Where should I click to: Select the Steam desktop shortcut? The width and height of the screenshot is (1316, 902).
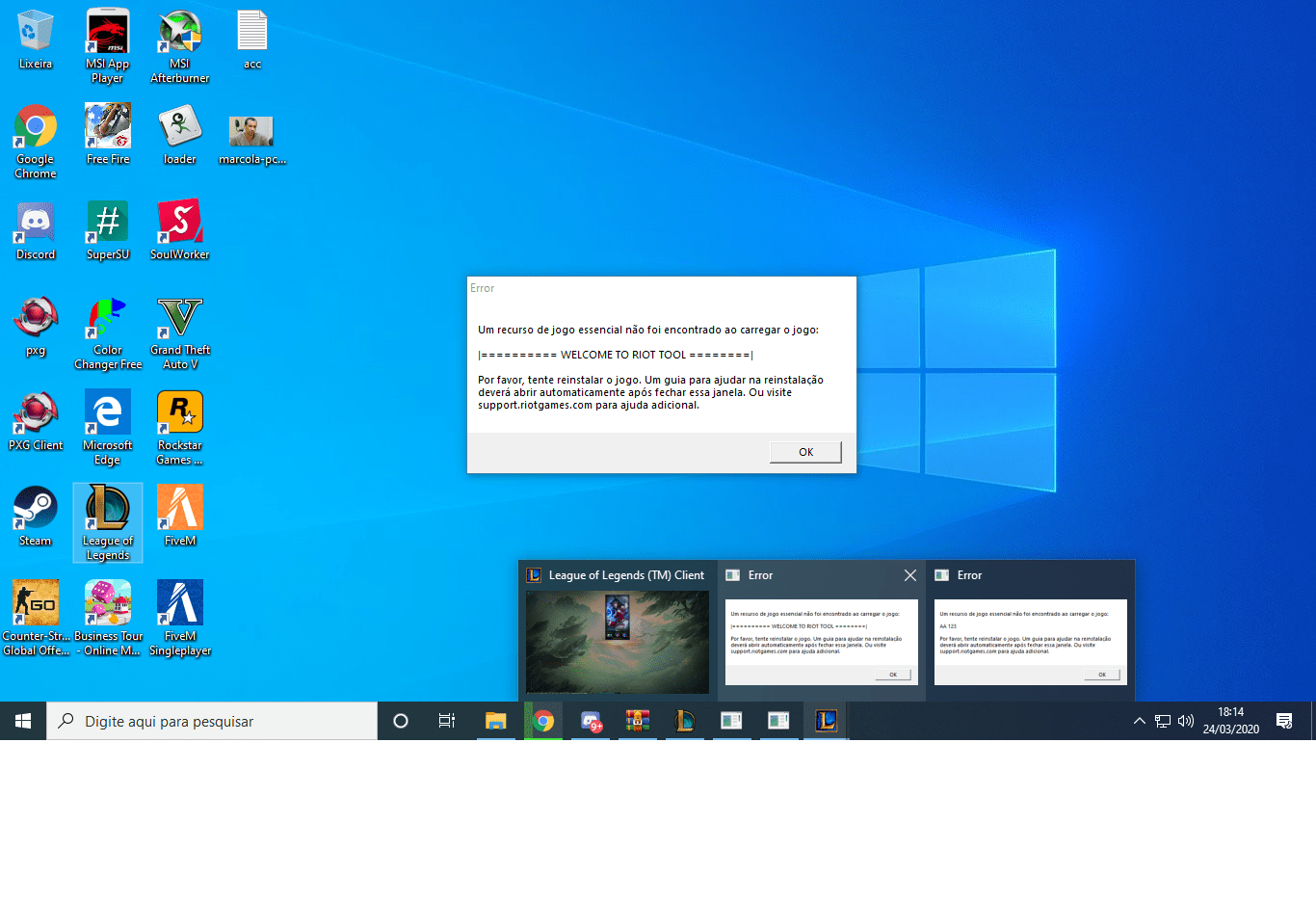coord(36,517)
